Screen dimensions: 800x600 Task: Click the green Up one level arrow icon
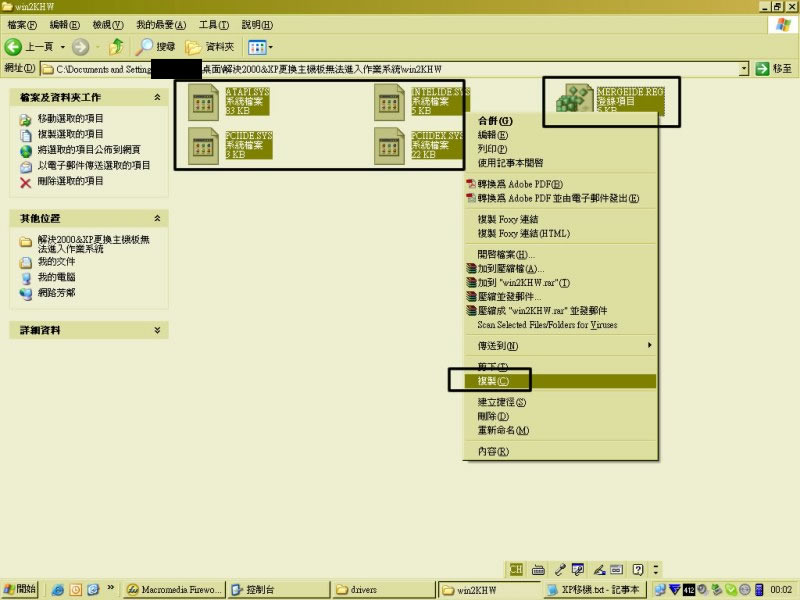pyautogui.click(x=116, y=47)
